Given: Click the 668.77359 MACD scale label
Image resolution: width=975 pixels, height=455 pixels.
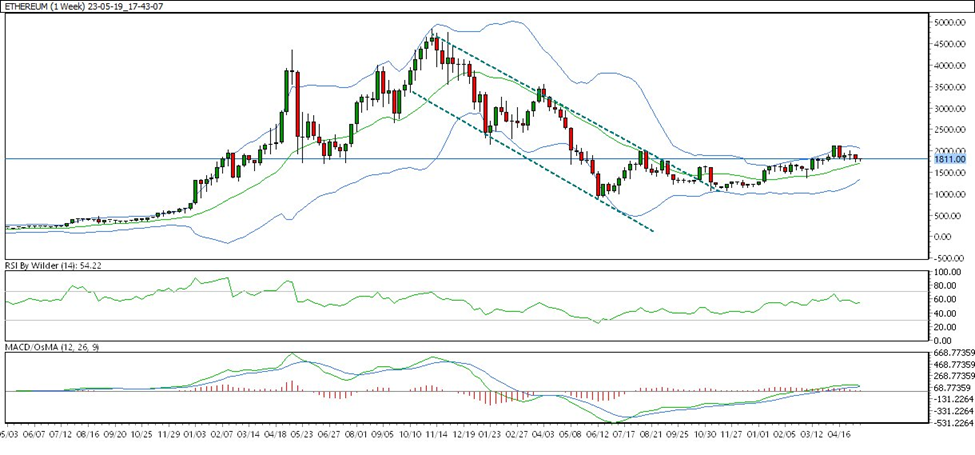Looking at the screenshot, I should 954,352.
